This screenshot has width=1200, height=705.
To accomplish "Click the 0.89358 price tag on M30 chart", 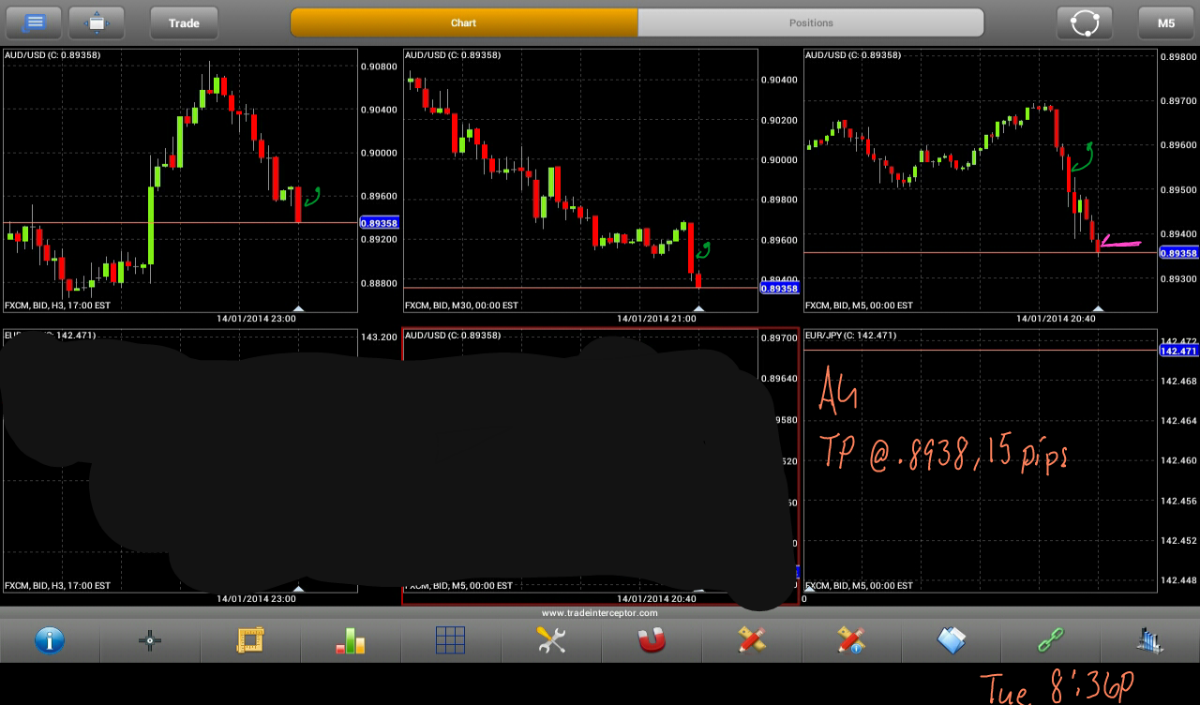I will point(779,288).
